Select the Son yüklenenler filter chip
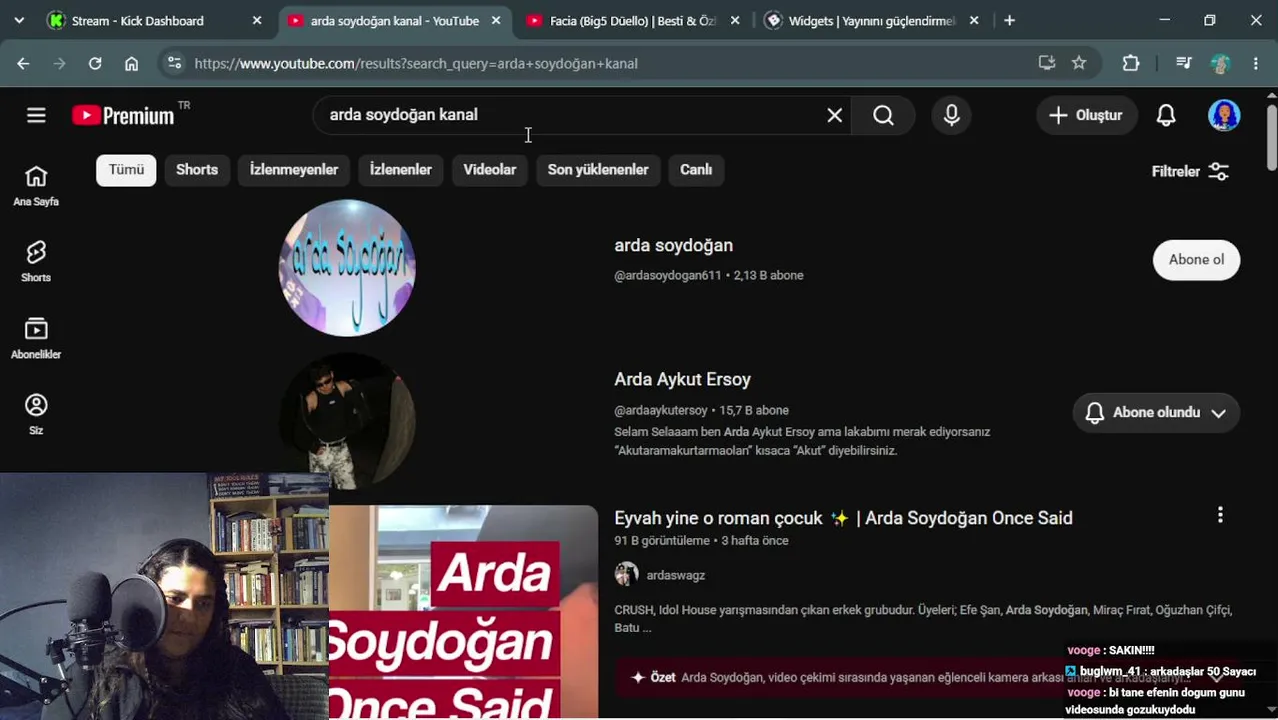 (x=598, y=170)
